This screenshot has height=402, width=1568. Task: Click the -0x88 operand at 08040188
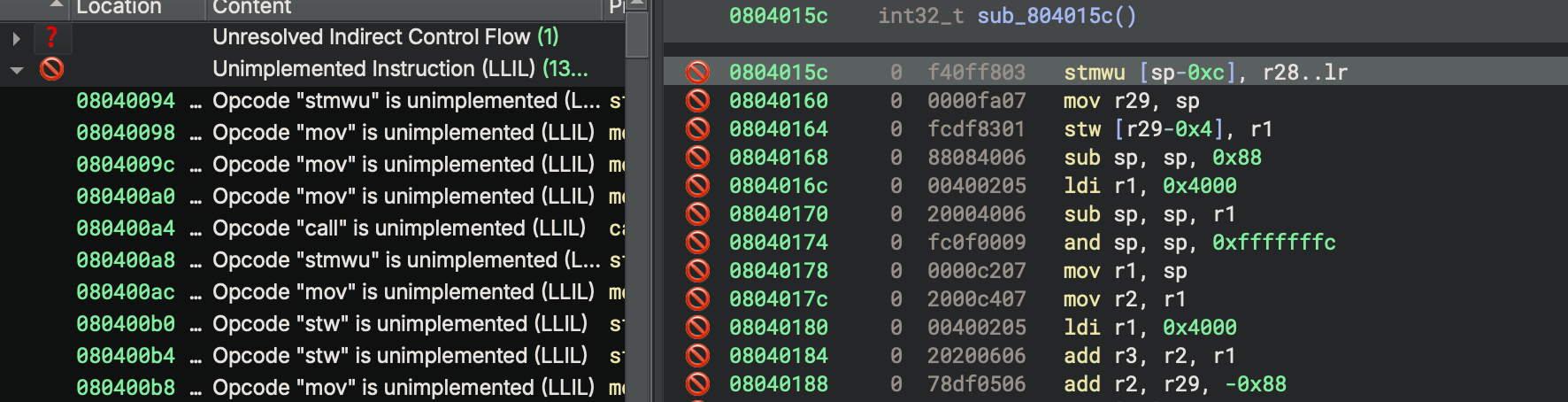pyautogui.click(x=1256, y=384)
